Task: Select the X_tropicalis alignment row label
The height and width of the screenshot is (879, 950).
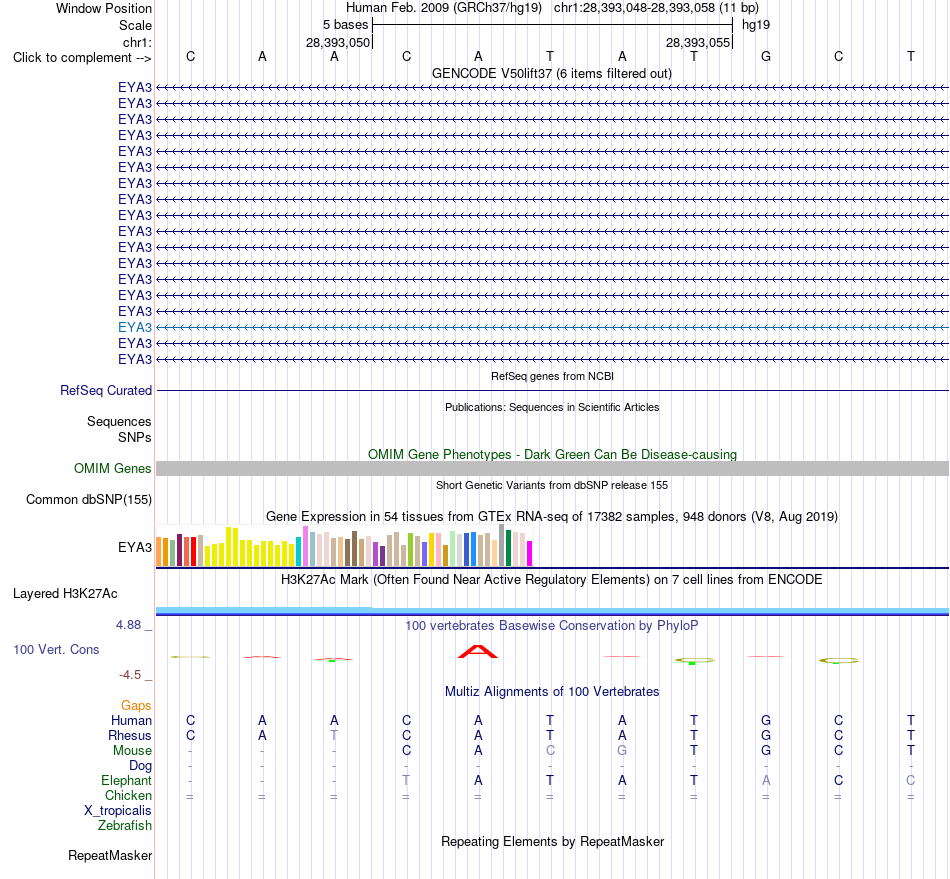Action: click(x=118, y=811)
